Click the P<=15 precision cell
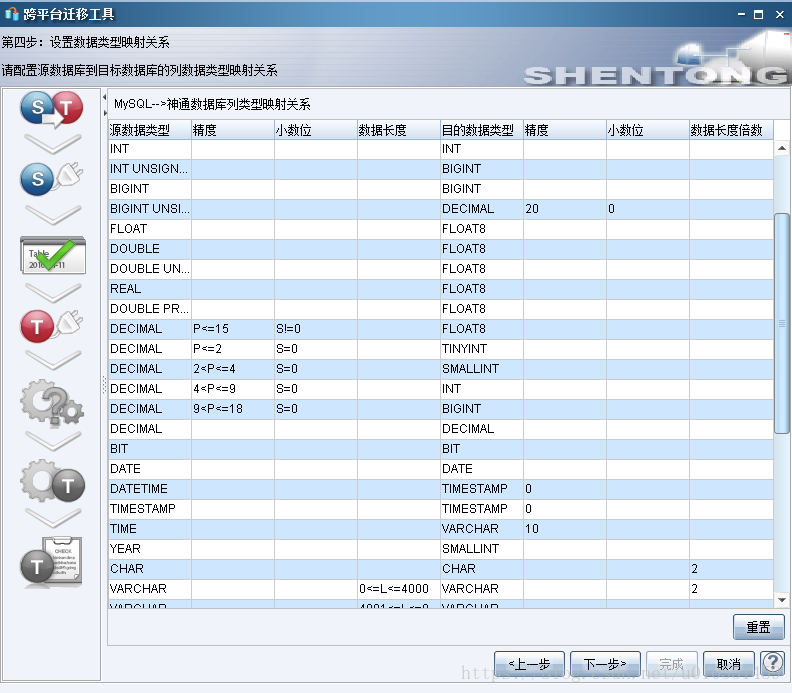Image resolution: width=792 pixels, height=693 pixels. coord(233,329)
